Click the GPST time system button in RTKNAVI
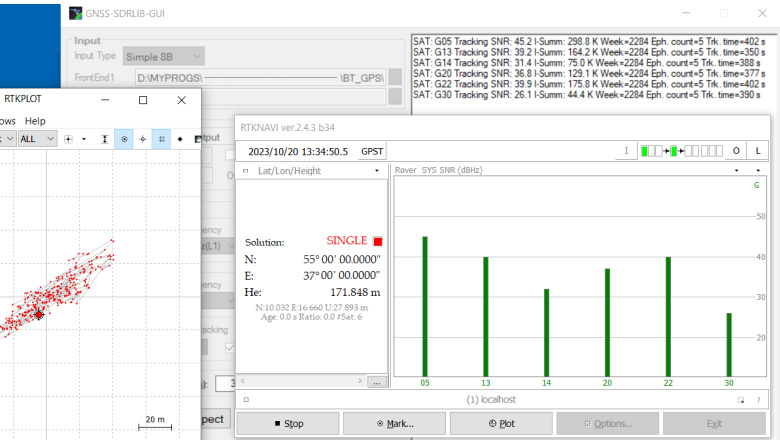The width and height of the screenshot is (780, 440). 372,152
